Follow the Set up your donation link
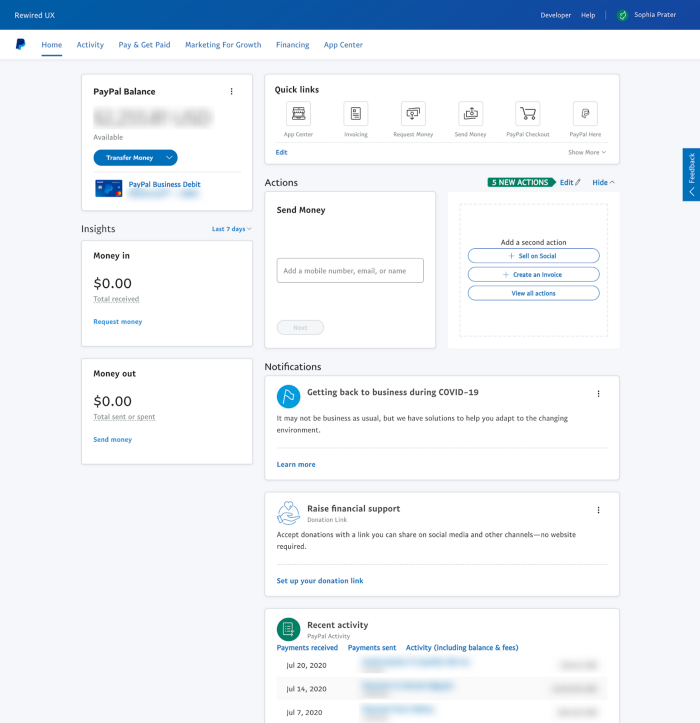This screenshot has height=723, width=700. click(320, 581)
